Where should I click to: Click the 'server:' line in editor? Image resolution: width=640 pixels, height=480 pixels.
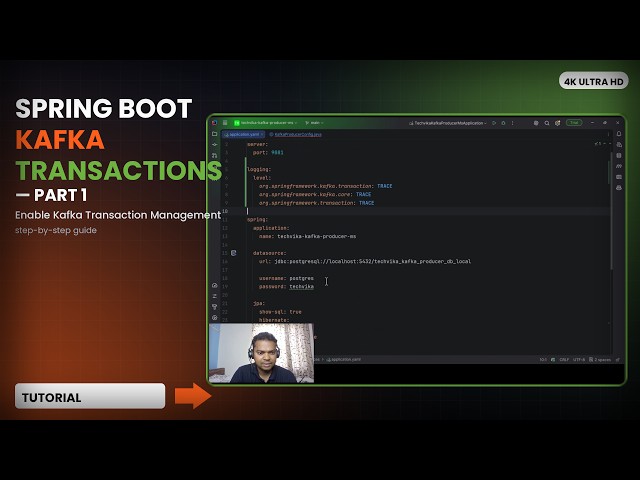(x=257, y=144)
